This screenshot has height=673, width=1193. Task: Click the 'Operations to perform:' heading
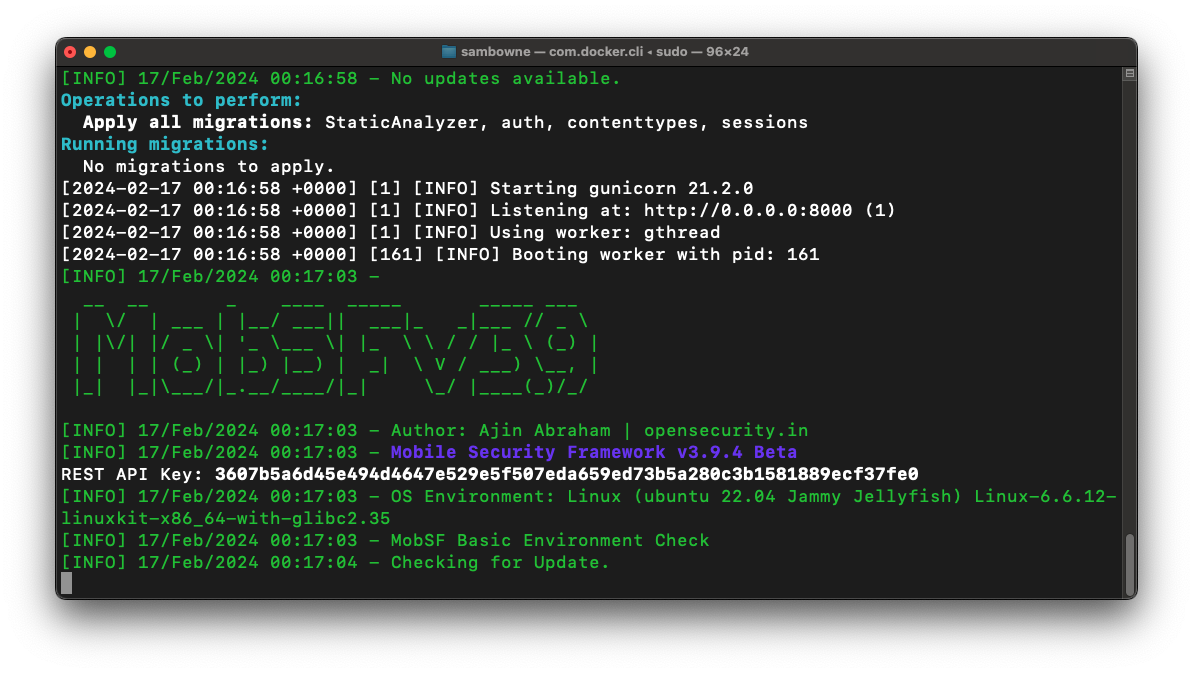click(181, 100)
